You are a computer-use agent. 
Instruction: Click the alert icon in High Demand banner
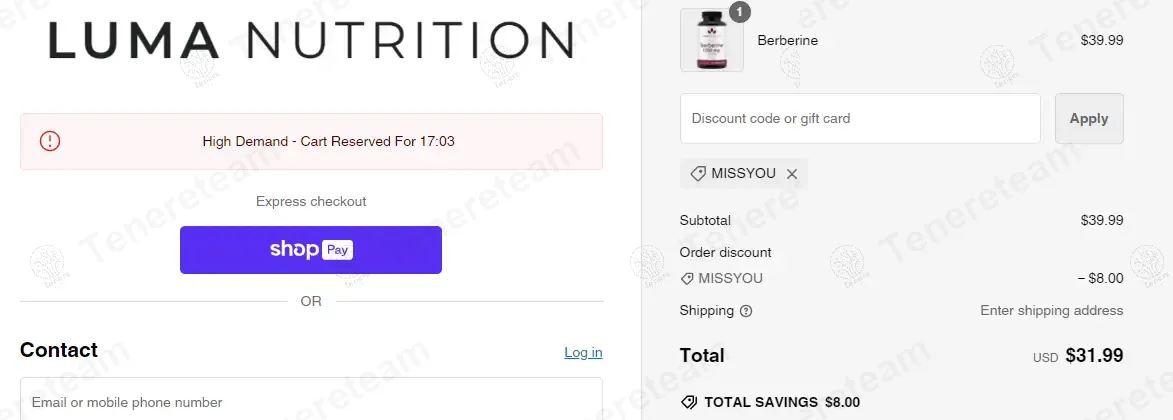(50, 141)
